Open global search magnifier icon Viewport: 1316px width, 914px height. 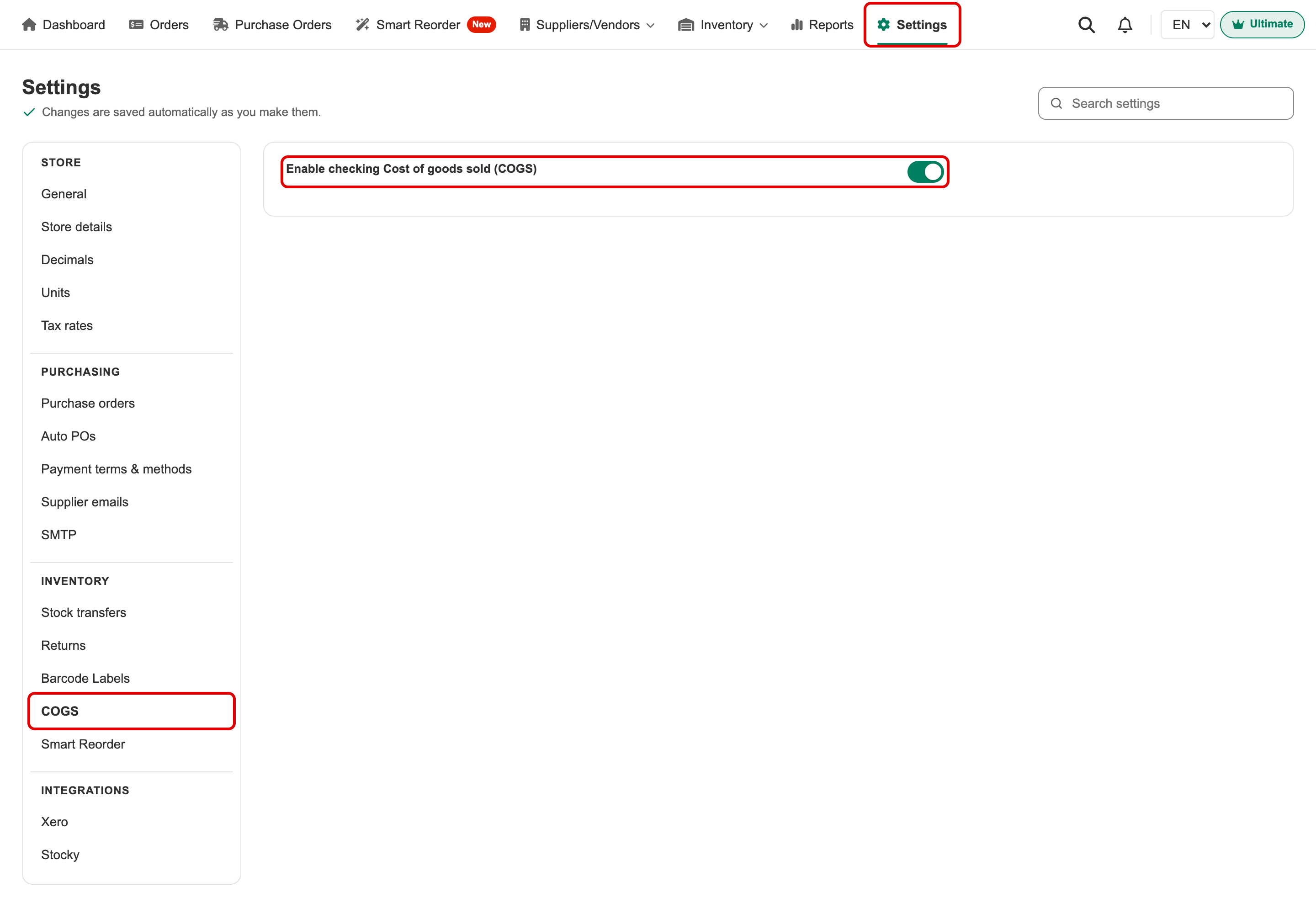1086,25
